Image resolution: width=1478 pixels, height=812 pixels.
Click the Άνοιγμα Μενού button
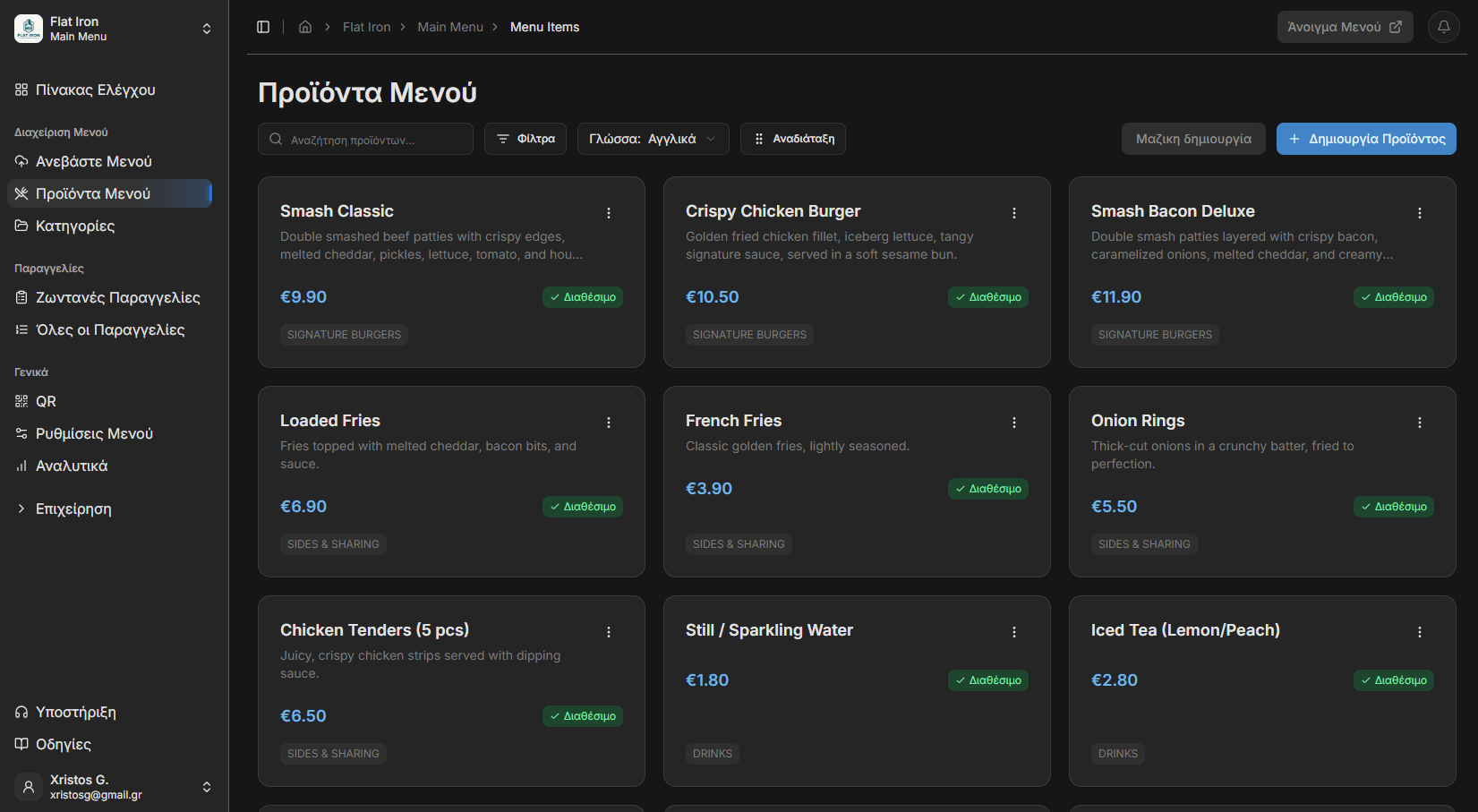pyautogui.click(x=1346, y=27)
